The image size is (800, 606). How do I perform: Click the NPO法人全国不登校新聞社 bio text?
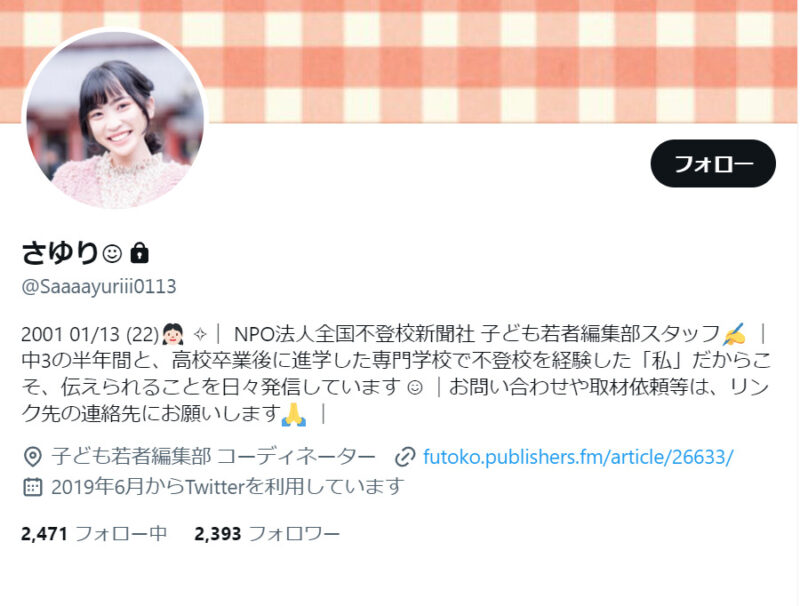tap(355, 335)
